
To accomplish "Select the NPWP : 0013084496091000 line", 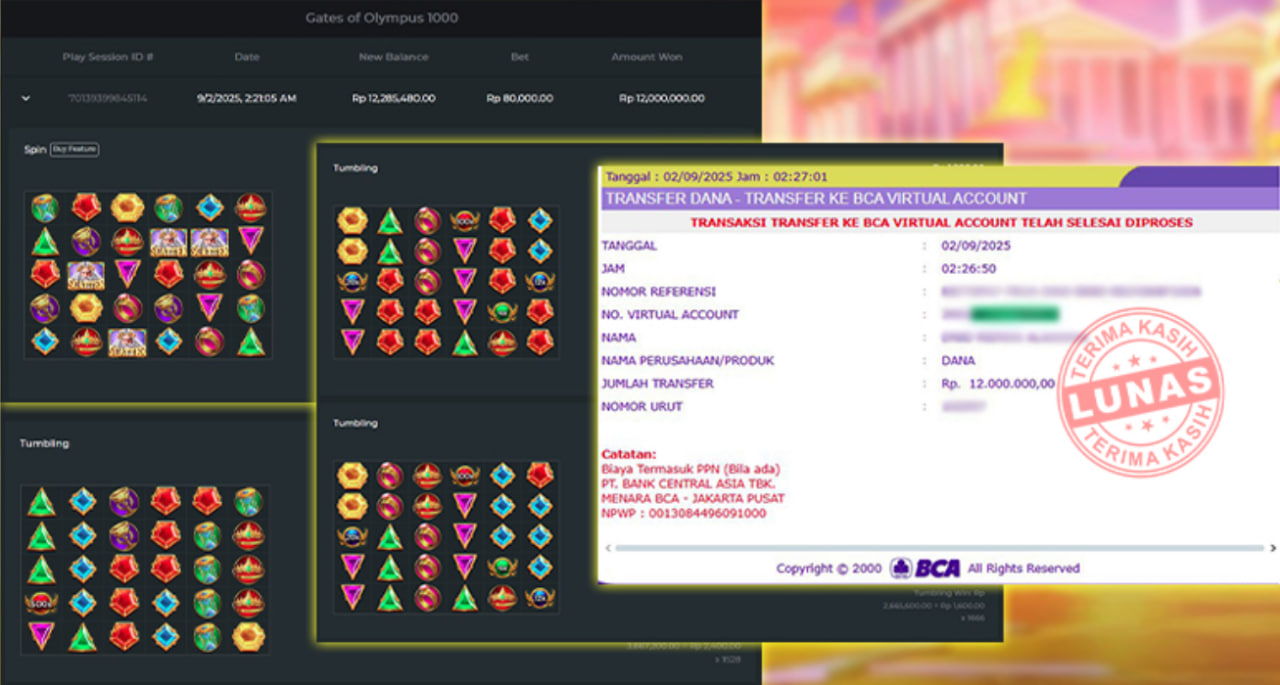I will tap(683, 513).
